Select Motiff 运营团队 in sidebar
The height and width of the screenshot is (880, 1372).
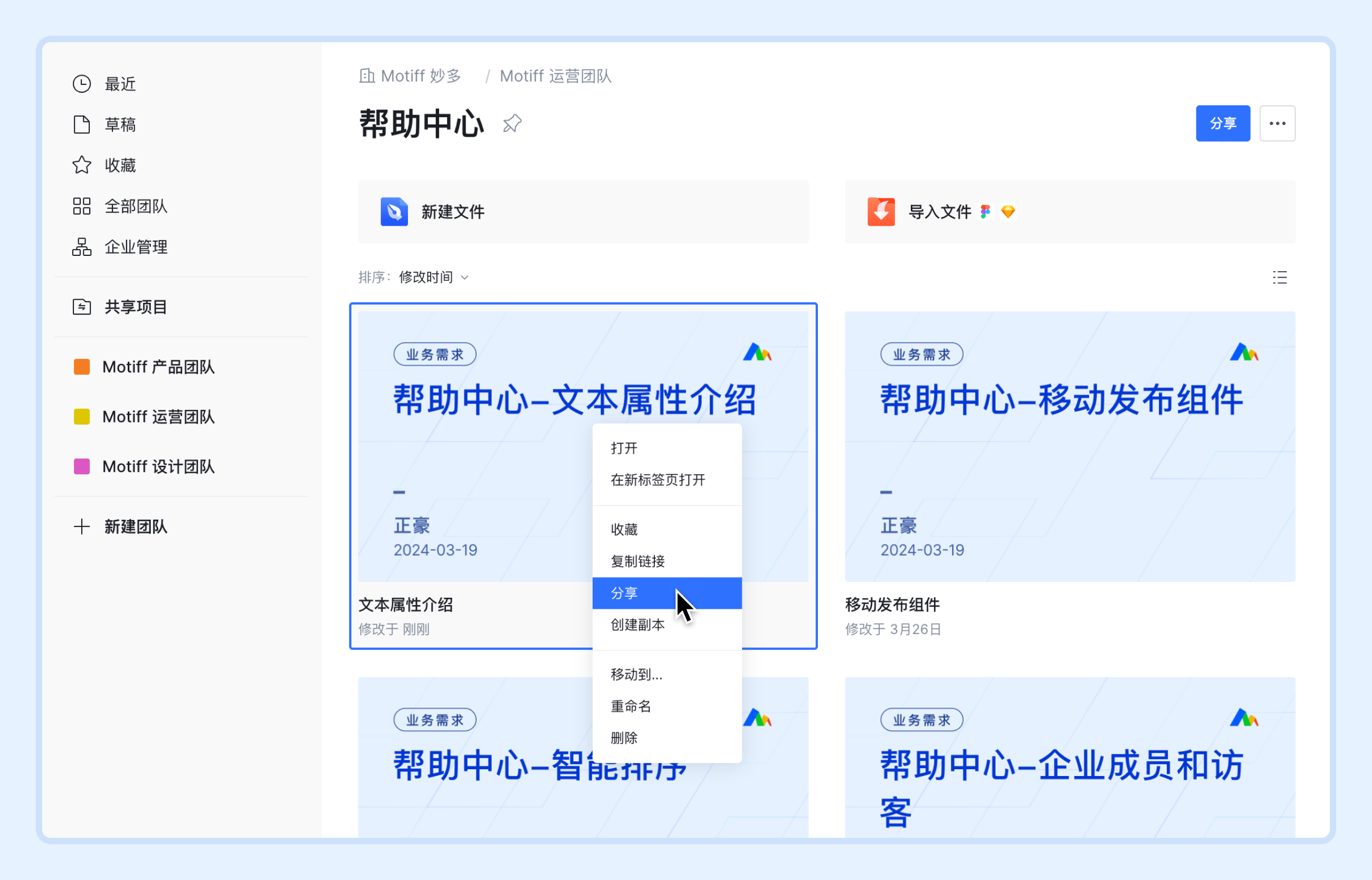158,417
